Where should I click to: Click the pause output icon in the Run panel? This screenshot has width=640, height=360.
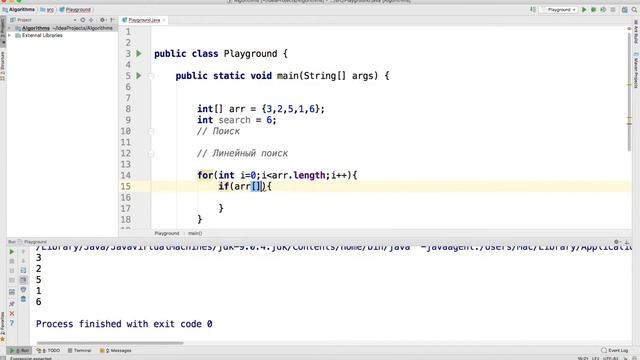coord(12,270)
